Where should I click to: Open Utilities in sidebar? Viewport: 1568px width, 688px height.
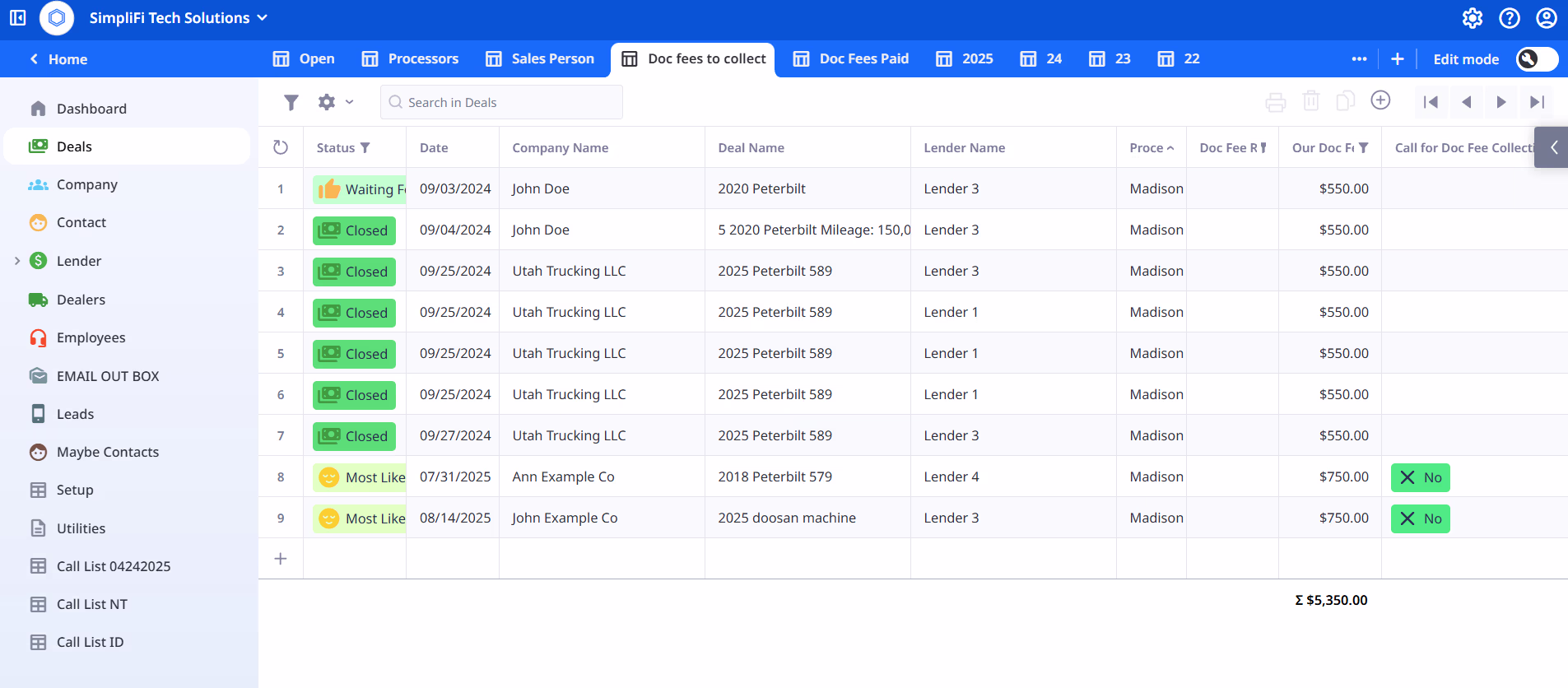[x=127, y=528]
